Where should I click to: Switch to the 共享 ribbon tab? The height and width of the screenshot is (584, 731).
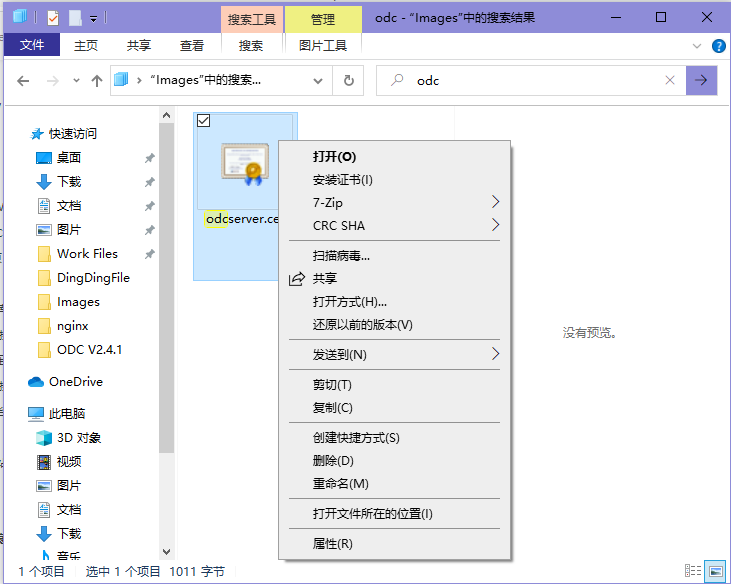point(139,46)
